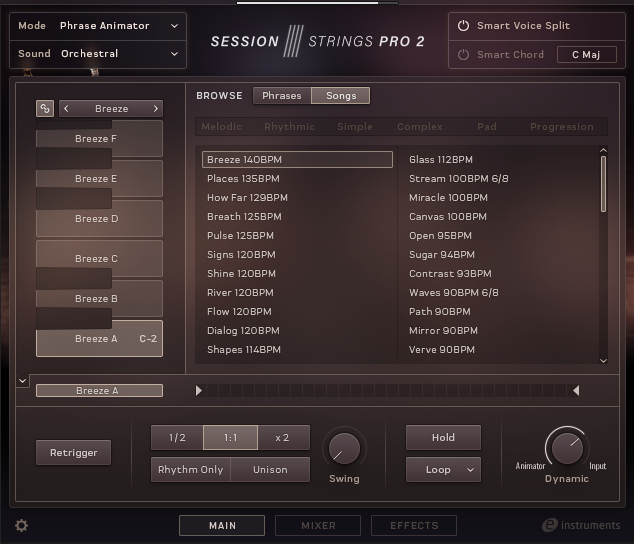The height and width of the screenshot is (544, 634).
Task: Toggle Smart Chord power icon
Action: pyautogui.click(x=463, y=54)
